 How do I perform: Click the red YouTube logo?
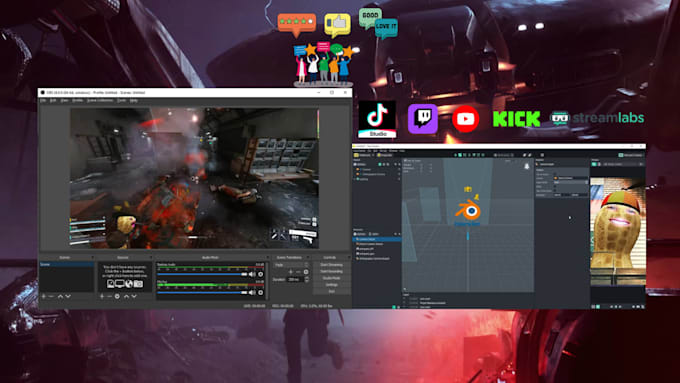coord(465,118)
